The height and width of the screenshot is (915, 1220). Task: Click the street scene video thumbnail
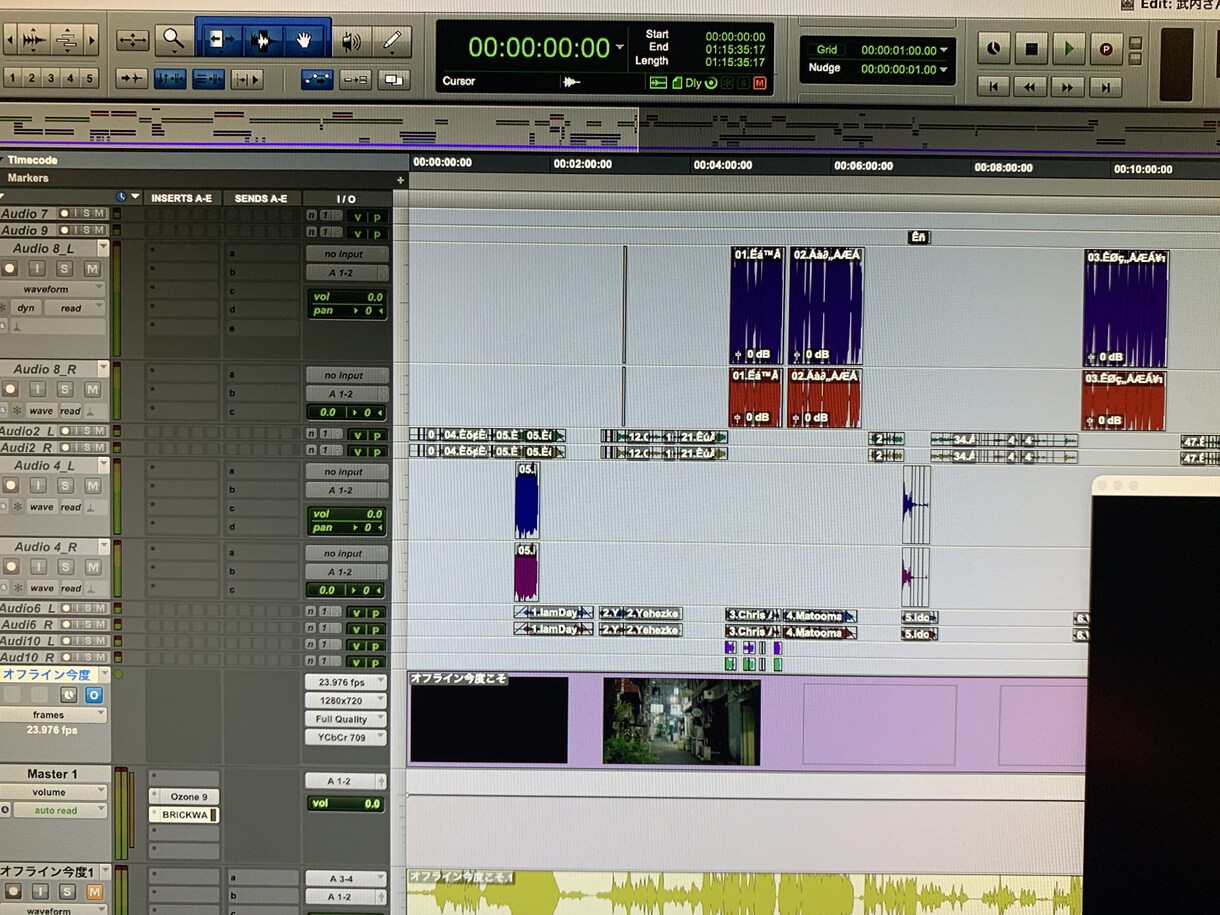[681, 722]
